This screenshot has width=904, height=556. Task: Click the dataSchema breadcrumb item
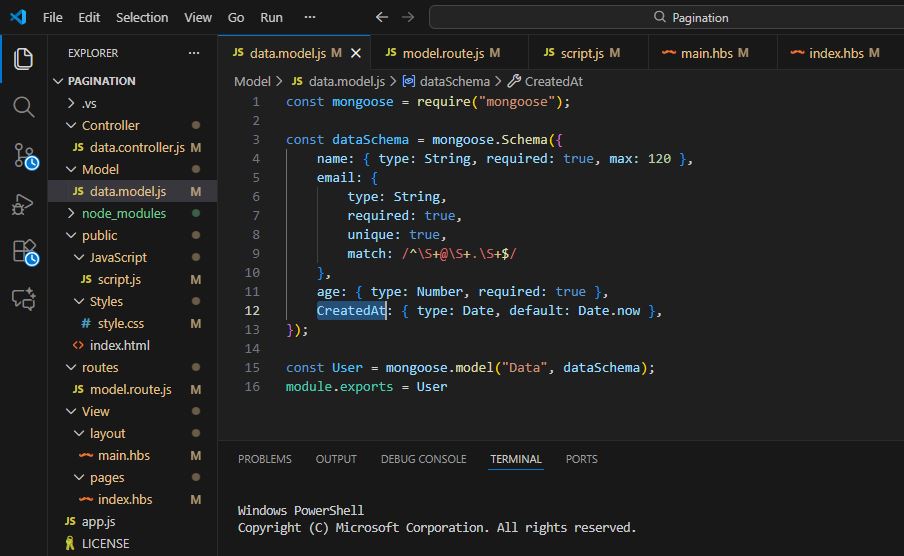454,81
